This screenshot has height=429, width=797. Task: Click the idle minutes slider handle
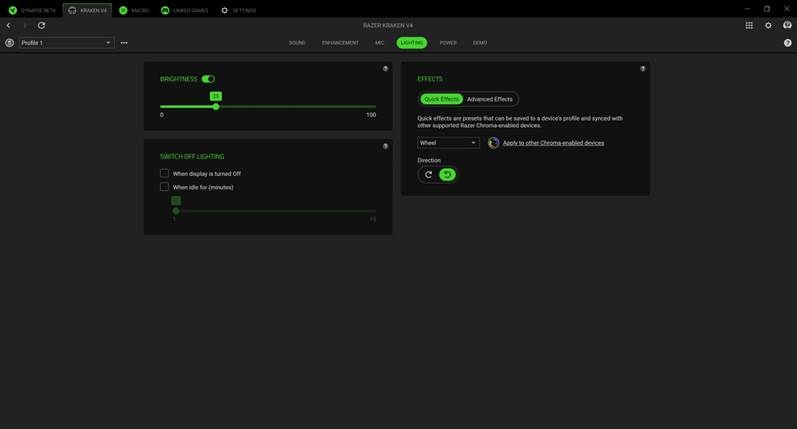176,211
